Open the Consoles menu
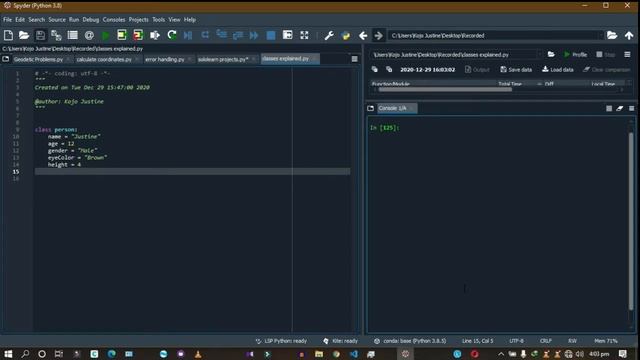The height and width of the screenshot is (360, 640). click(x=114, y=20)
